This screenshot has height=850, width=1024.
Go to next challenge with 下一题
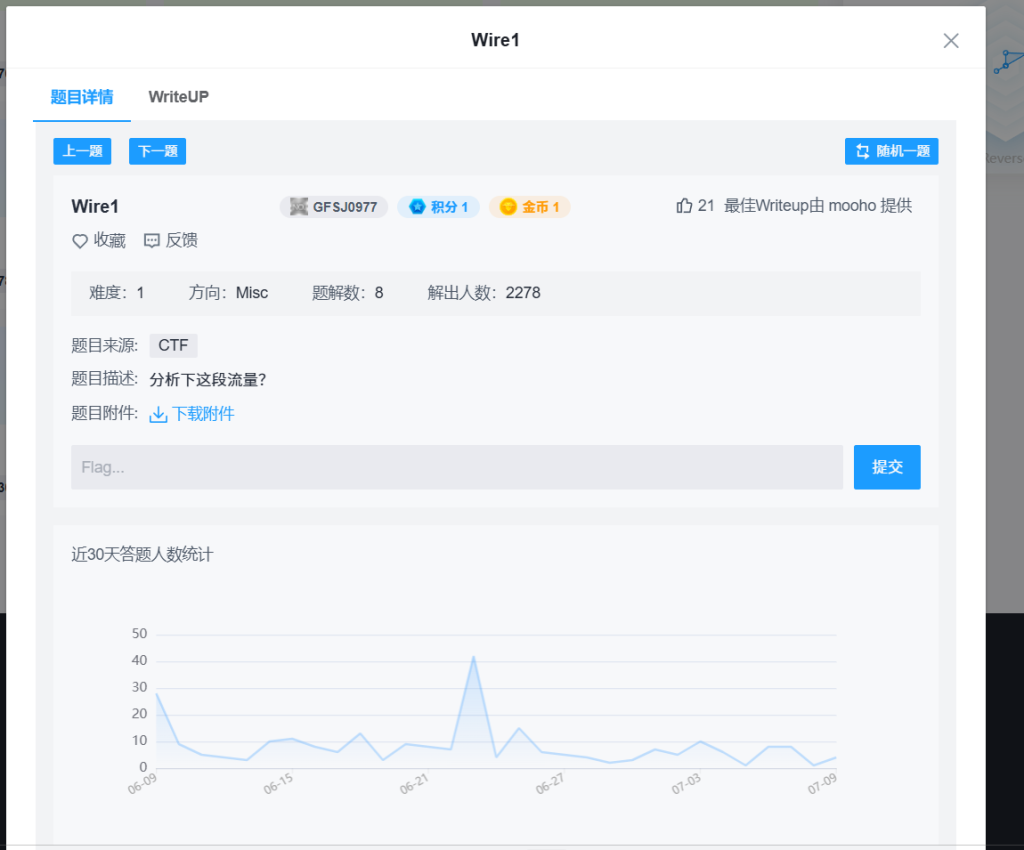157,151
